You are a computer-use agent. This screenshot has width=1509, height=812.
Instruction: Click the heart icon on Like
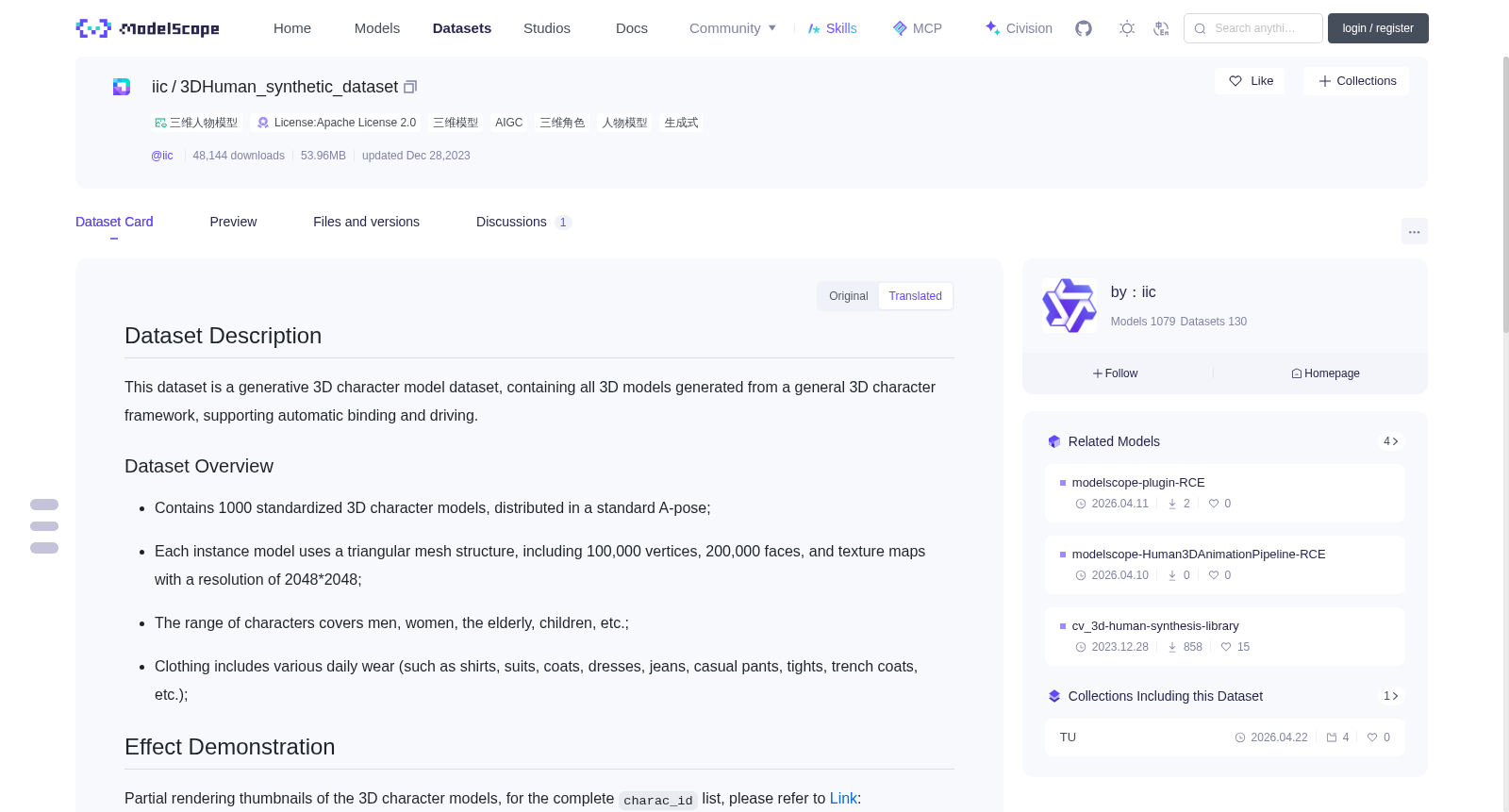(1235, 81)
